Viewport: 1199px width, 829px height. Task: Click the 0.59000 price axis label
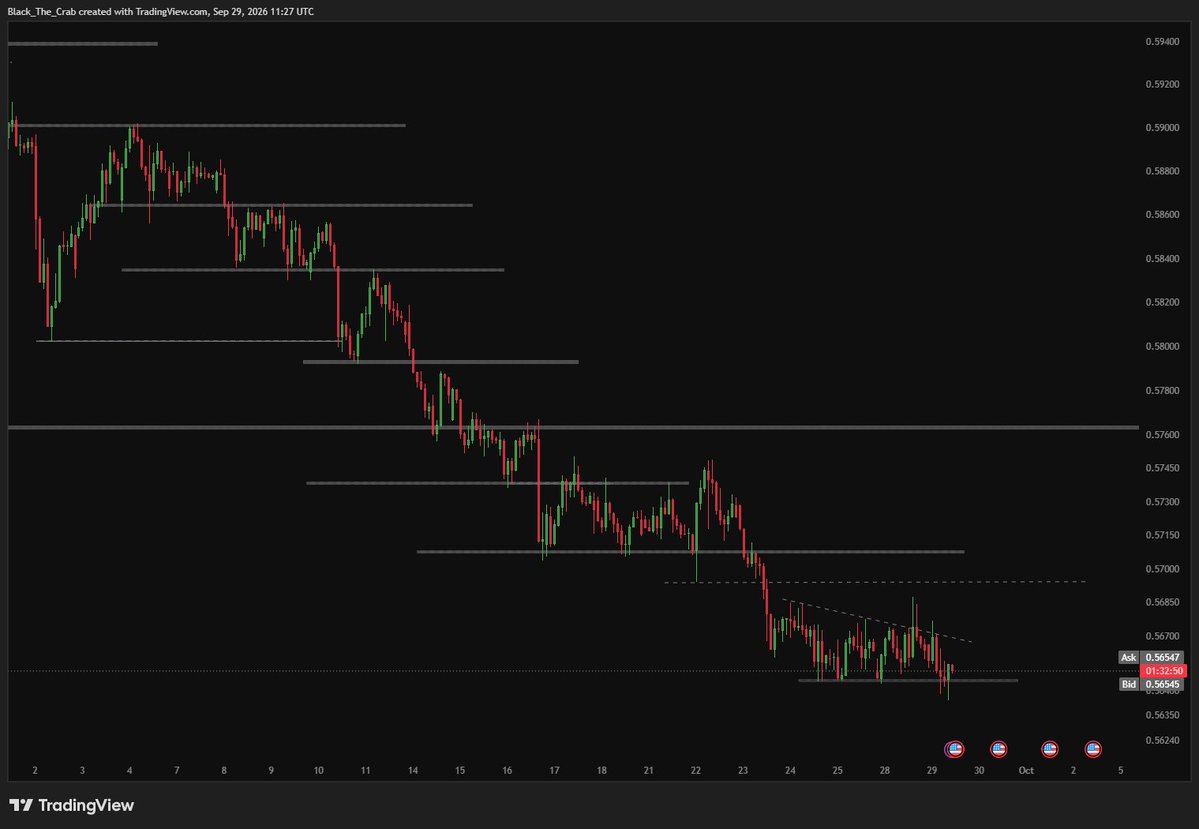(1162, 128)
